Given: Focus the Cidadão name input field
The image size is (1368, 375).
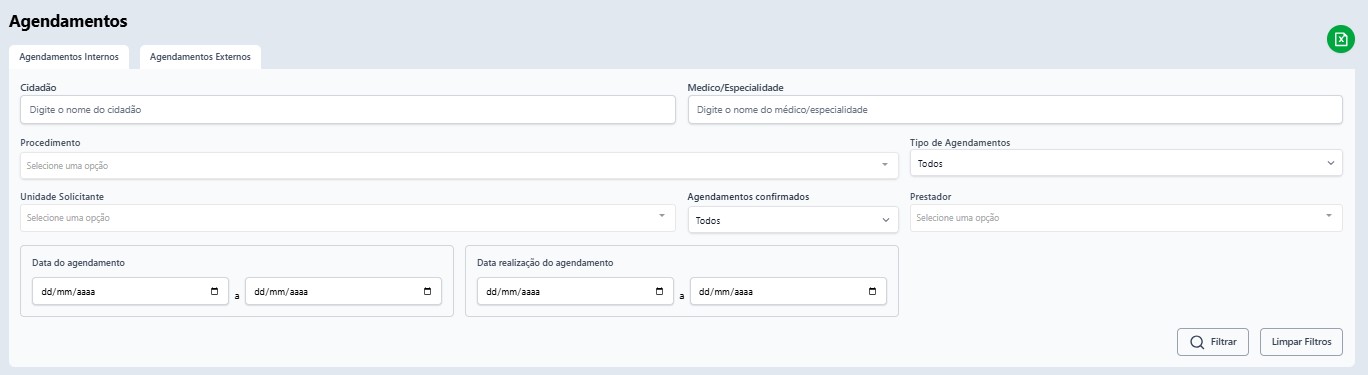Looking at the screenshot, I should [x=348, y=109].
